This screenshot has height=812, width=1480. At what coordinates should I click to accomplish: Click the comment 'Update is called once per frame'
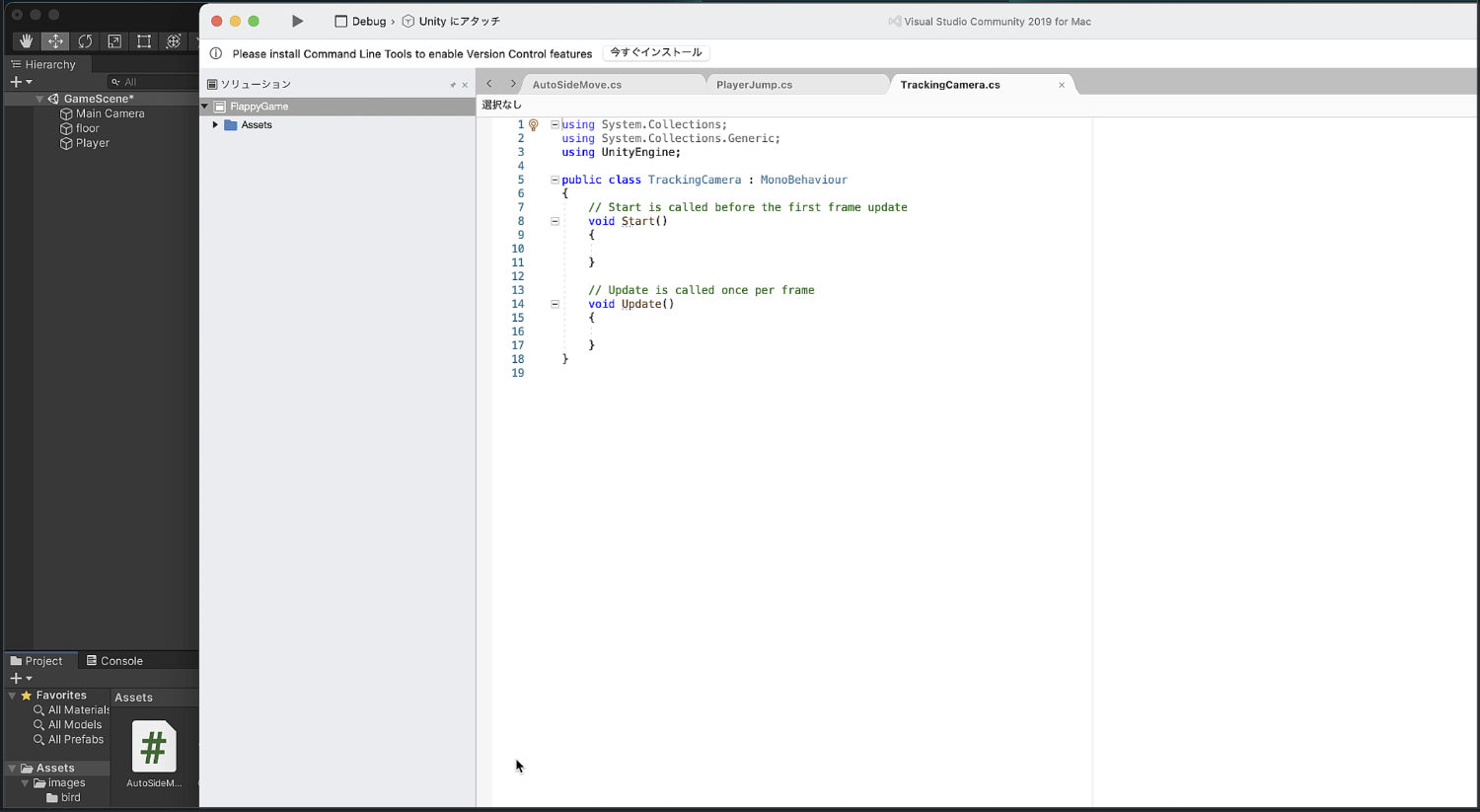pos(702,290)
